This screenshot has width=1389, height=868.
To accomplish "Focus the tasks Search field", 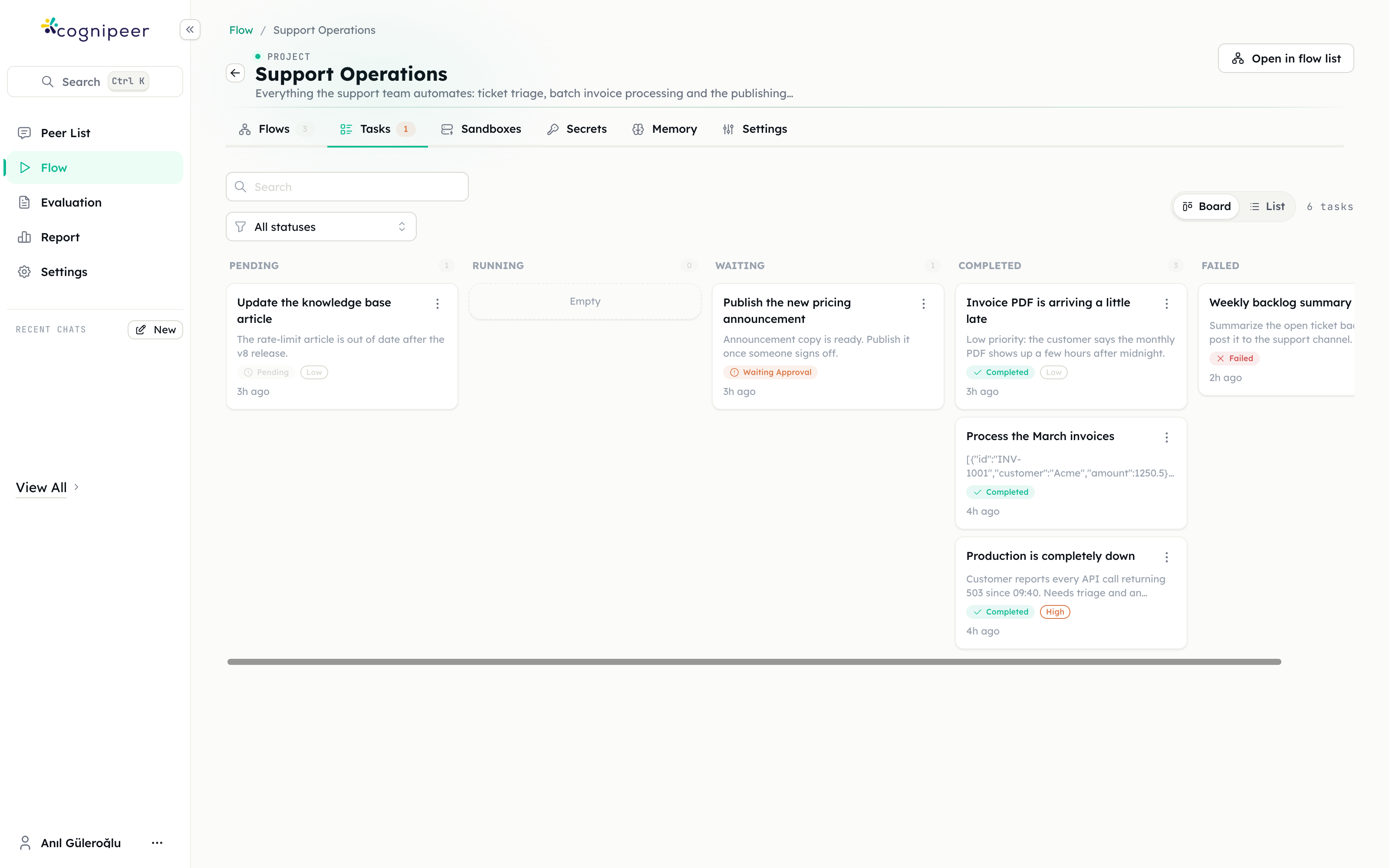I will (x=347, y=187).
